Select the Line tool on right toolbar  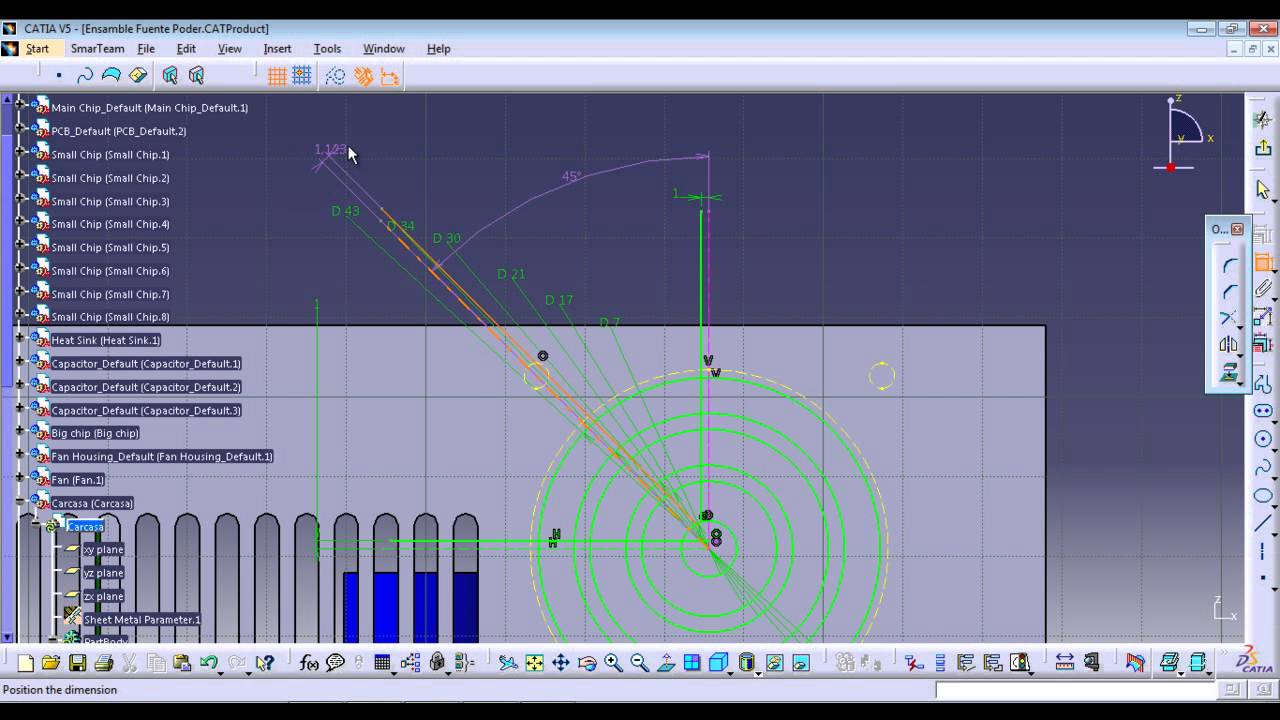point(1263,524)
